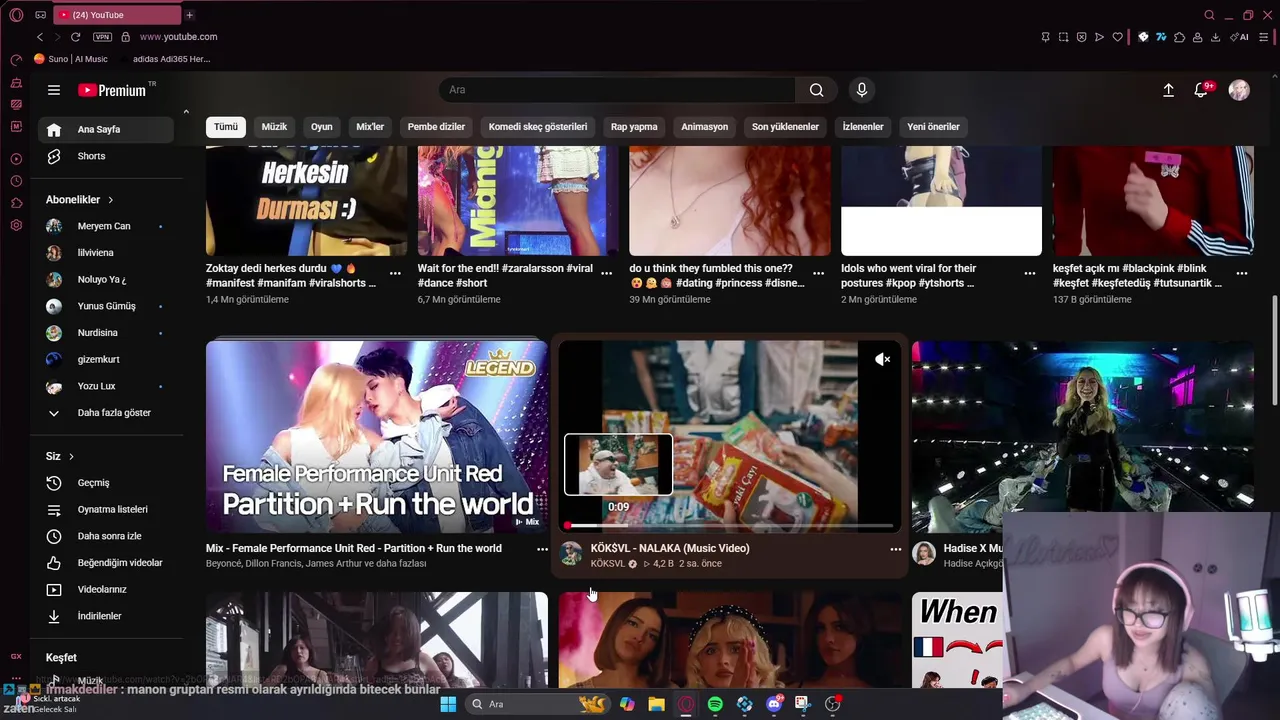Image resolution: width=1280 pixels, height=720 pixels.
Task: Select the Oyun filter chip
Action: click(321, 127)
